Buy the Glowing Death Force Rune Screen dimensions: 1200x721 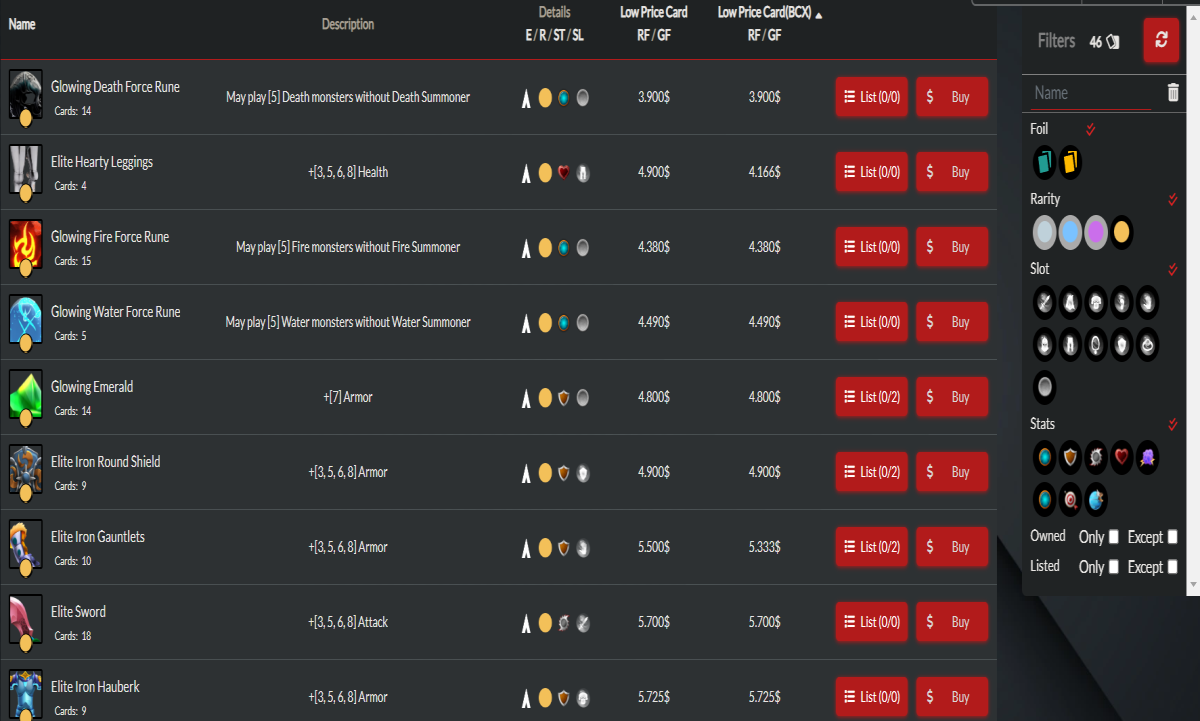tap(952, 97)
